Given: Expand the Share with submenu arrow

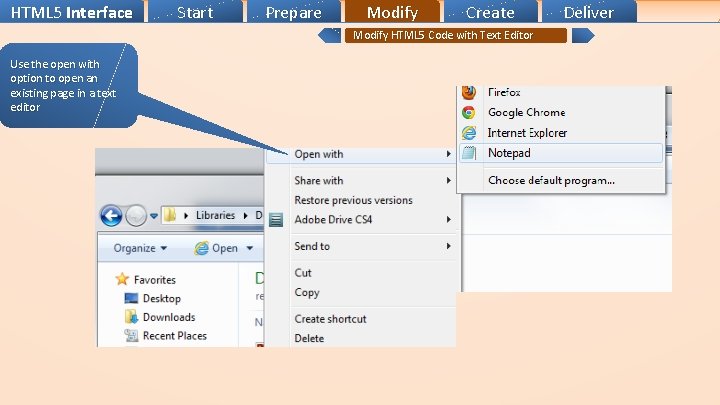Looking at the screenshot, I should click(448, 180).
